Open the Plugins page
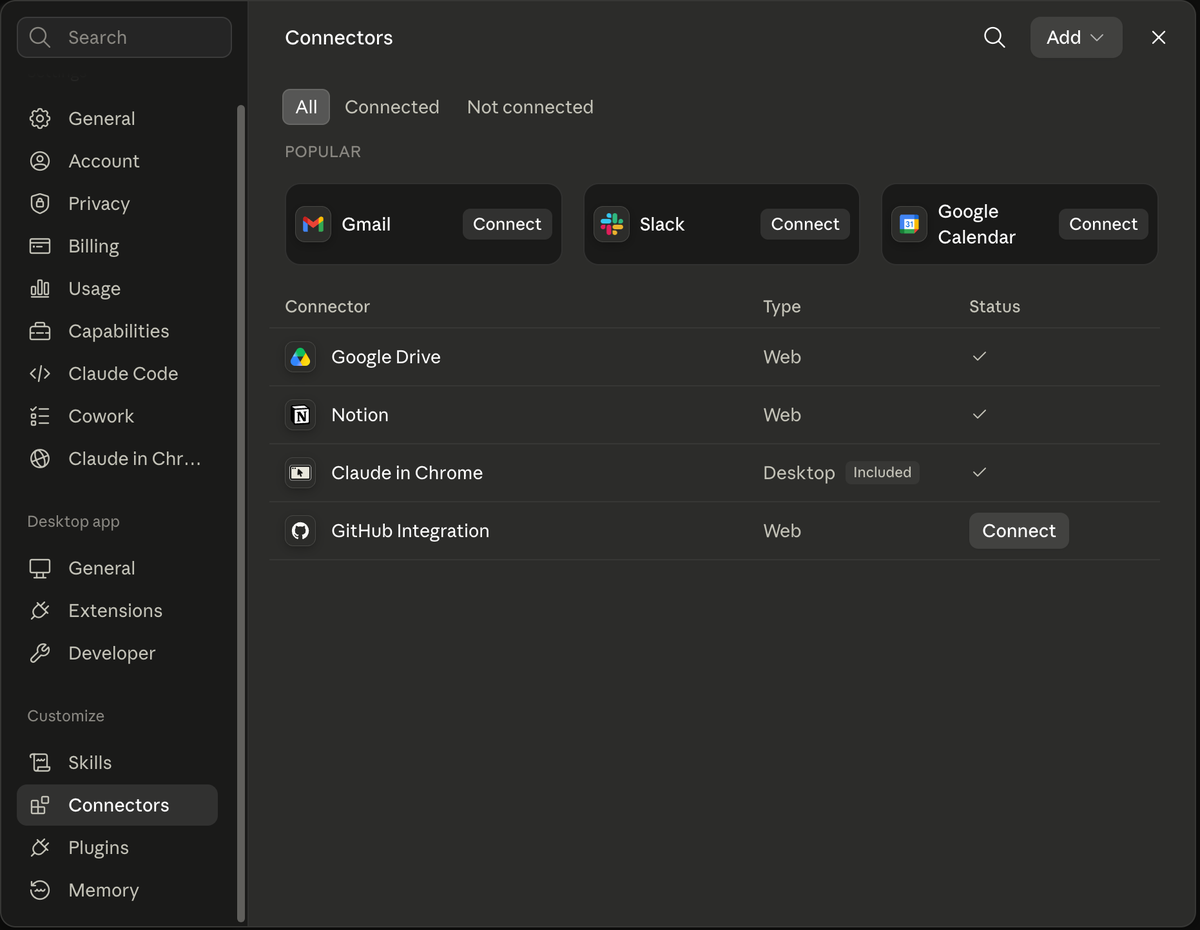The image size is (1200, 930). click(x=117, y=847)
